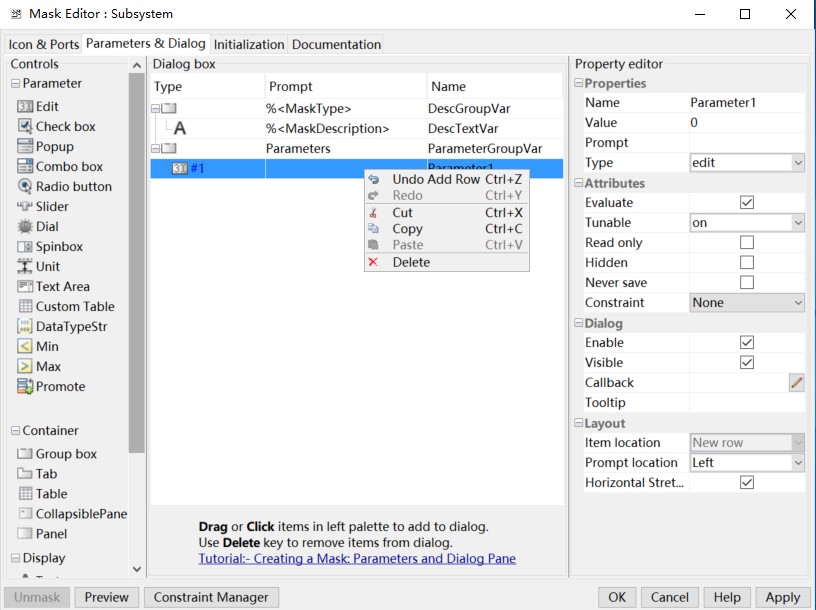Click the Cut scissors icon in context menu
The image size is (816, 610).
[373, 212]
